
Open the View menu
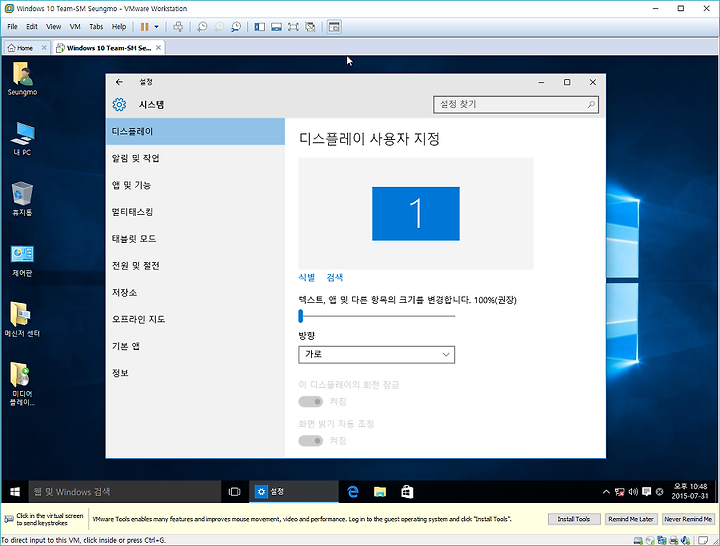(x=53, y=27)
